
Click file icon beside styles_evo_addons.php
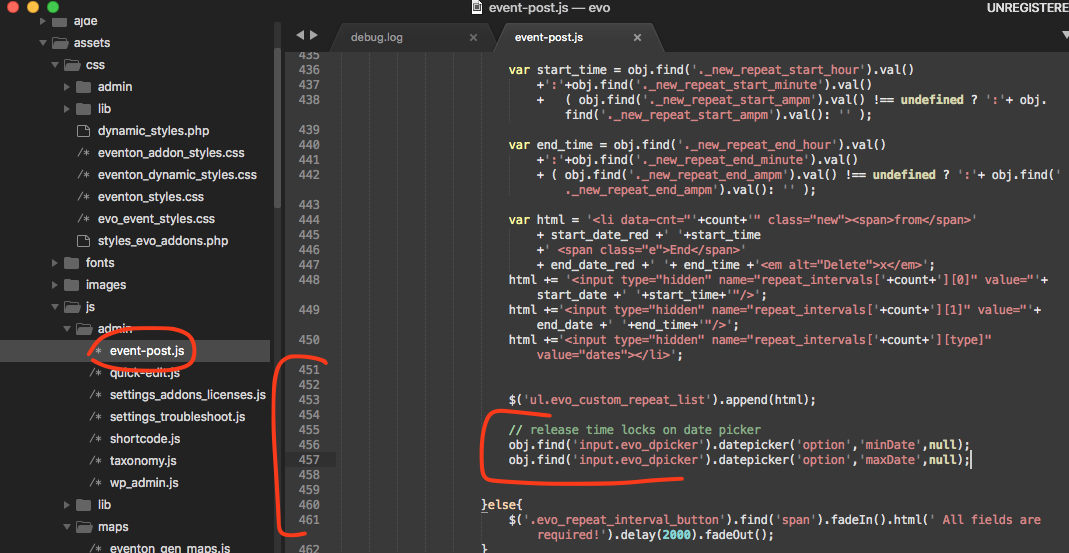(x=83, y=241)
